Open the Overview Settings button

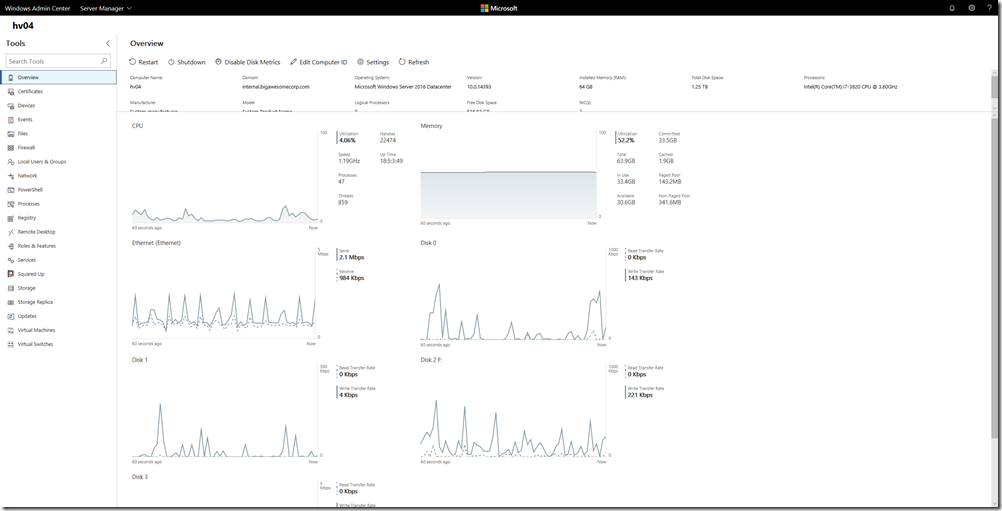click(373, 62)
